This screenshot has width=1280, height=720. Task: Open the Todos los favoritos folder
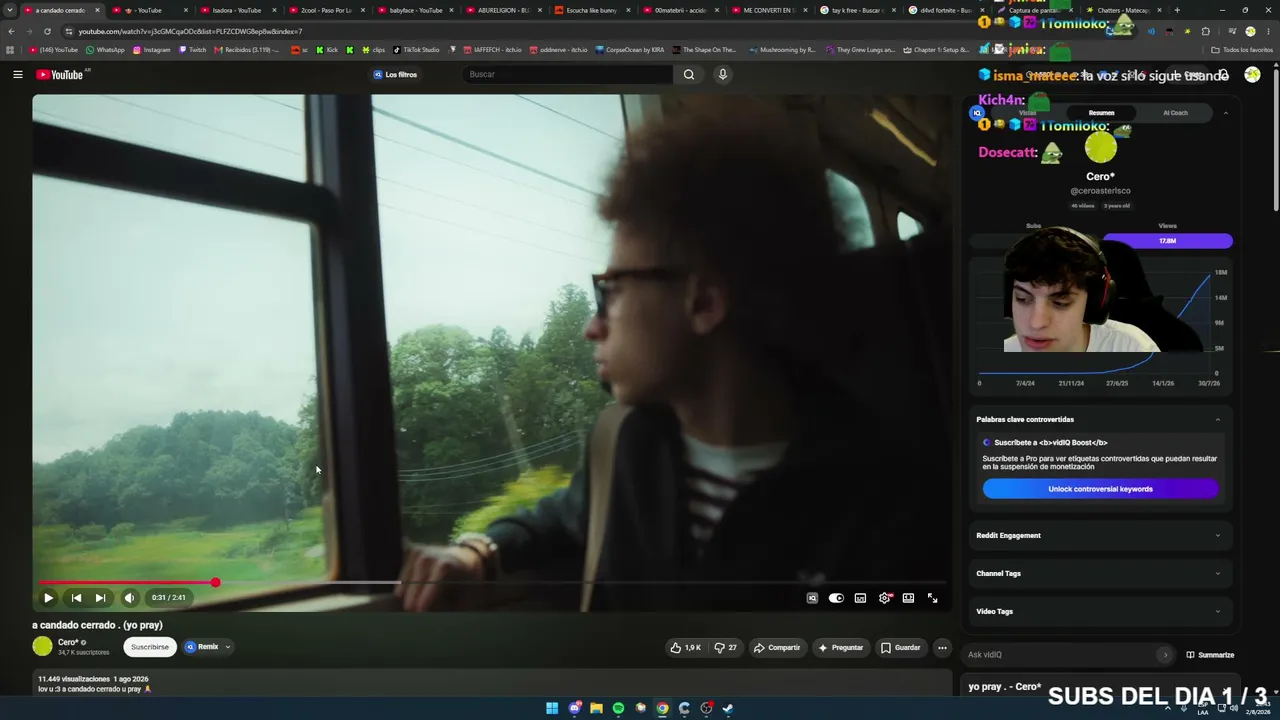coord(1241,50)
